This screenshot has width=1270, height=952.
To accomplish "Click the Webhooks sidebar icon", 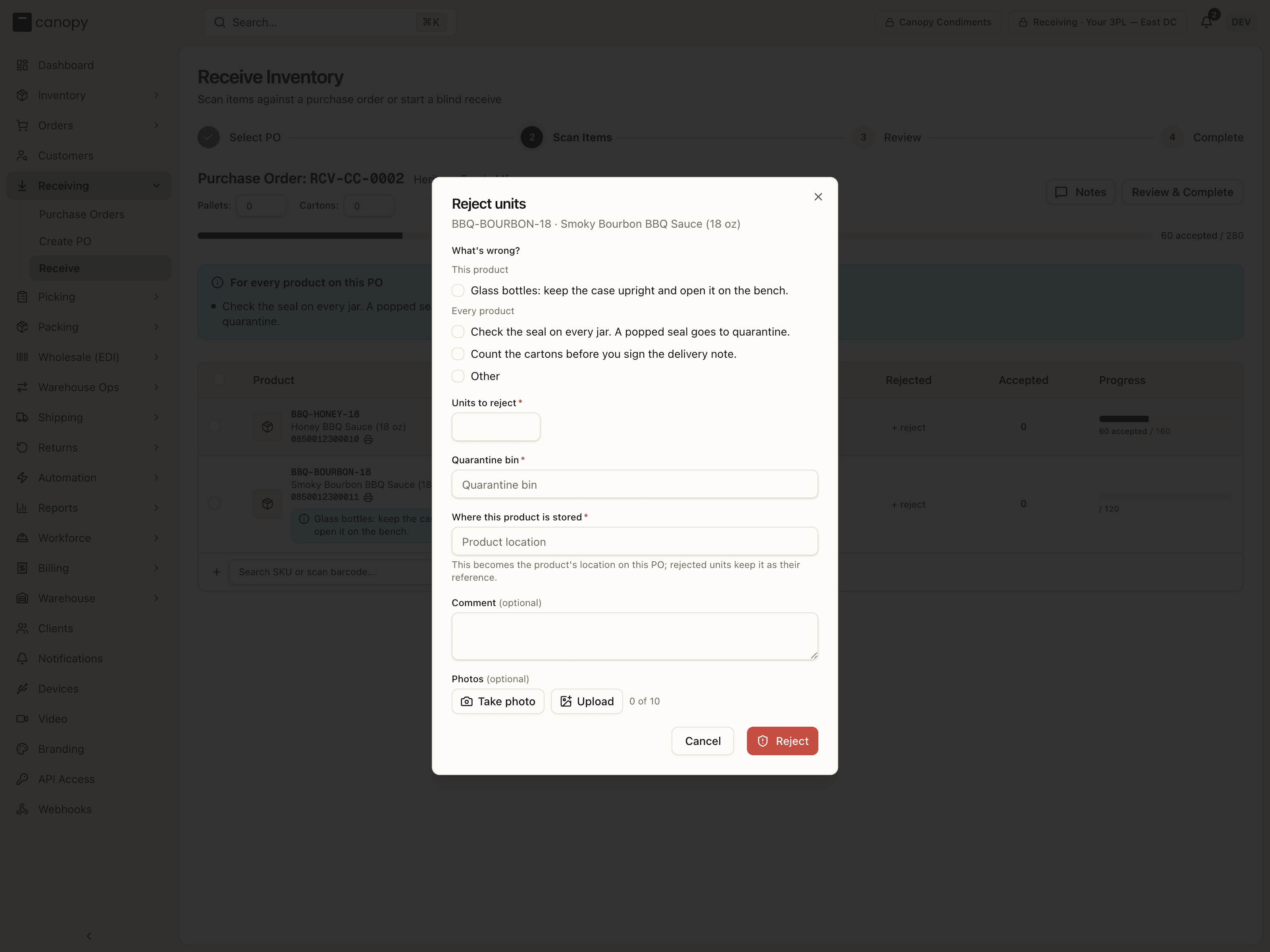I will (22, 809).
